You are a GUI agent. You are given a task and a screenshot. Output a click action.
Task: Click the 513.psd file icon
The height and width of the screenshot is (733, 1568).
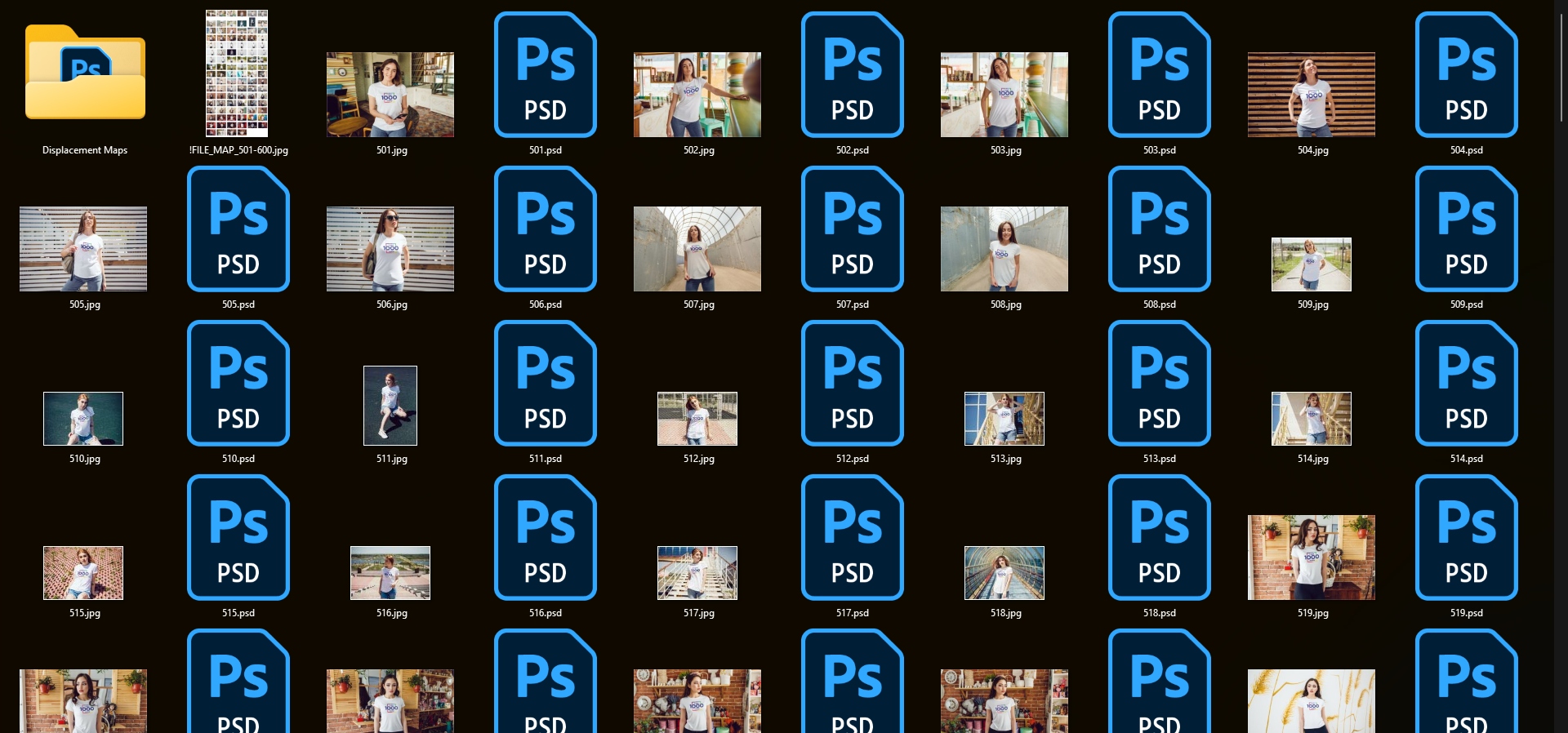(1159, 384)
